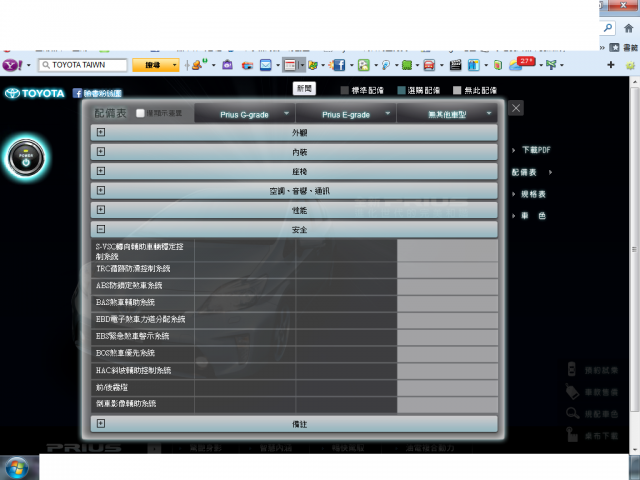Click the plus add-button on Yahoo toolbar
Image resolution: width=640 pixels, height=480 pixels.
[x=611, y=65]
